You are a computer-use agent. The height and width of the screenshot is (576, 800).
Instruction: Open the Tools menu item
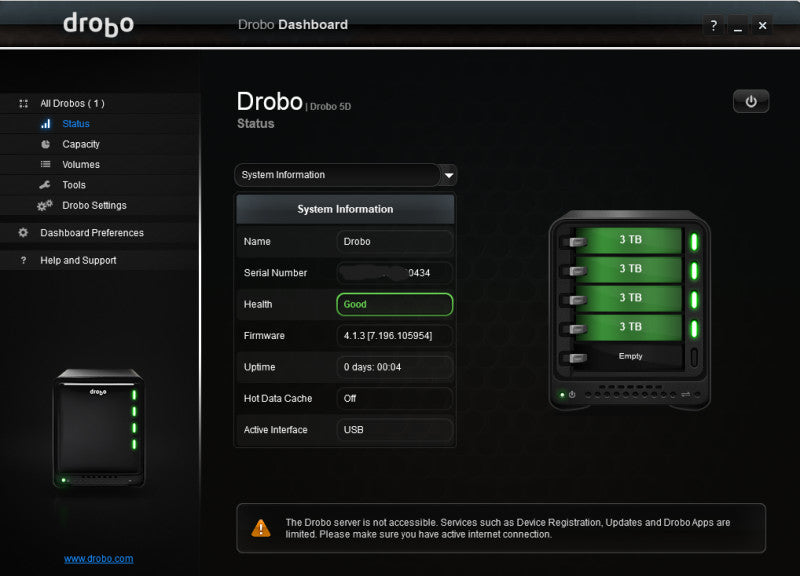74,185
